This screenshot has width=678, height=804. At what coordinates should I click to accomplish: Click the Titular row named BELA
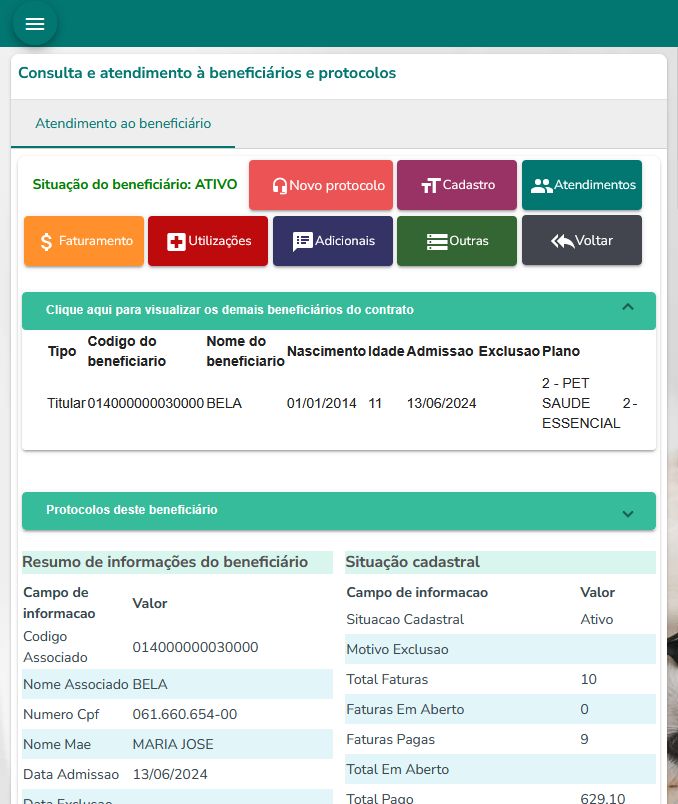[224, 404]
